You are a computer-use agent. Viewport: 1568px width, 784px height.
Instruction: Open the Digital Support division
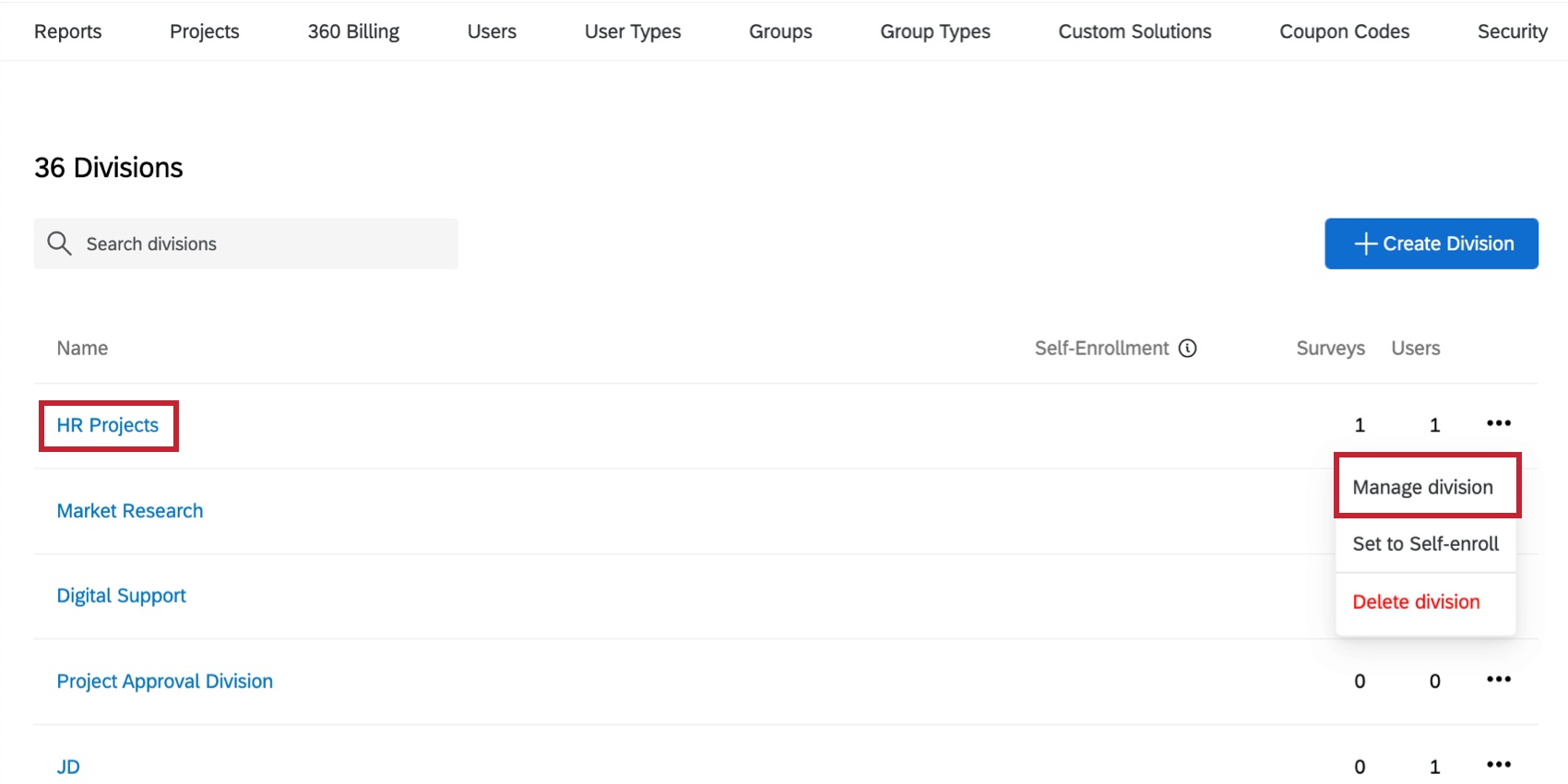122,596
